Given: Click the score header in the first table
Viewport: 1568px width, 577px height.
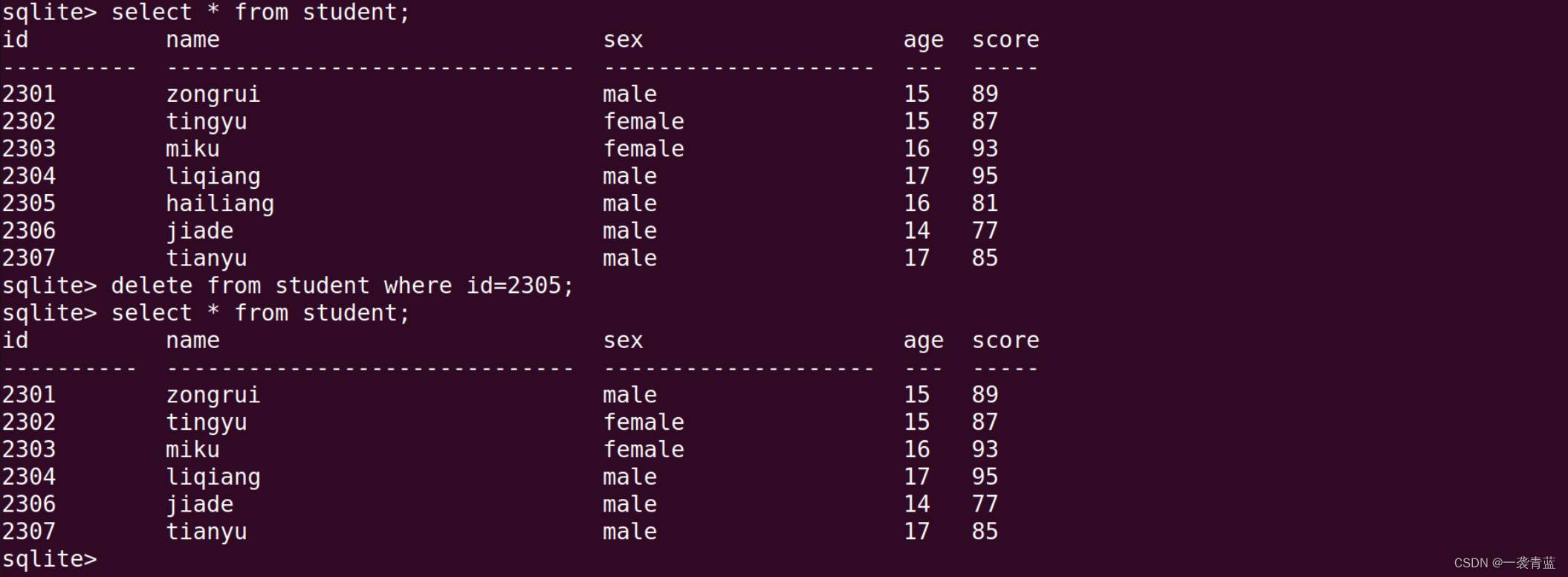Looking at the screenshot, I should pyautogui.click(x=1005, y=40).
